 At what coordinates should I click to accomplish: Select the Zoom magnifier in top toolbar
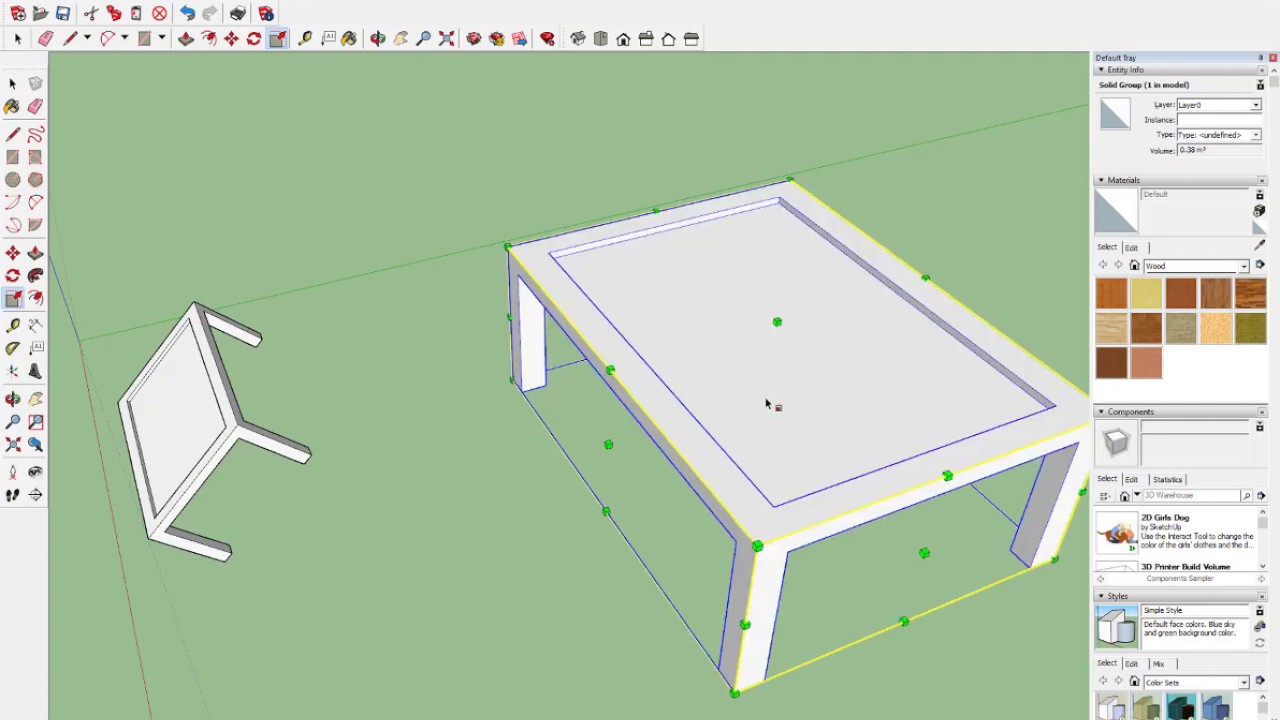(423, 38)
